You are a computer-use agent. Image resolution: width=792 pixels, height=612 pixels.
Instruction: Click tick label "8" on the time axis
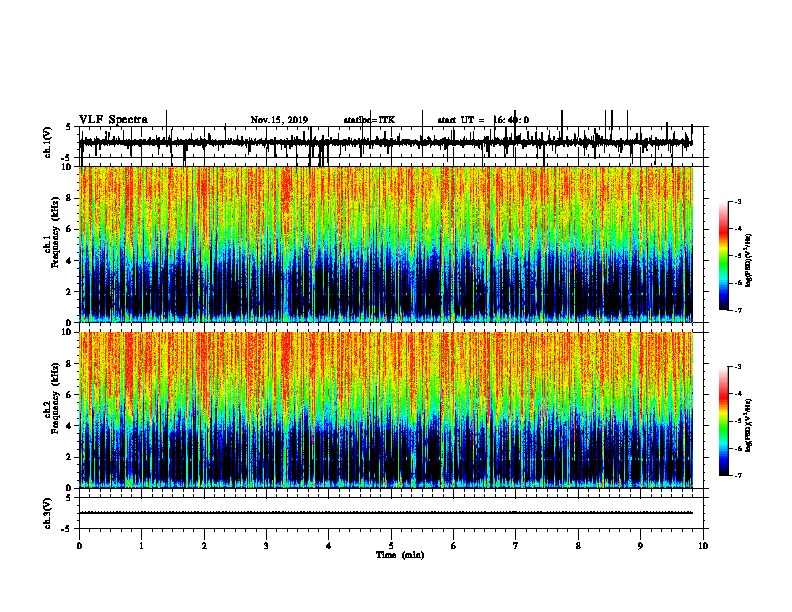(578, 546)
